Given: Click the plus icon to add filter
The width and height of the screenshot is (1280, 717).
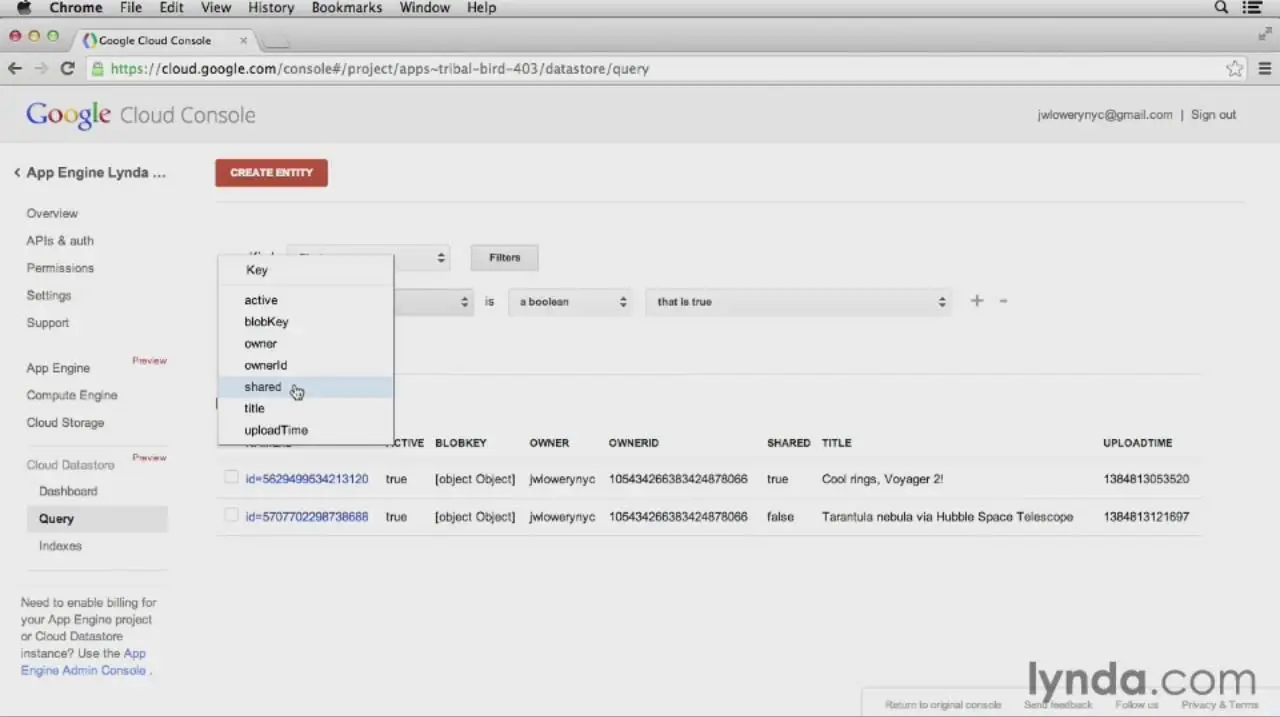Looking at the screenshot, I should click(x=977, y=301).
